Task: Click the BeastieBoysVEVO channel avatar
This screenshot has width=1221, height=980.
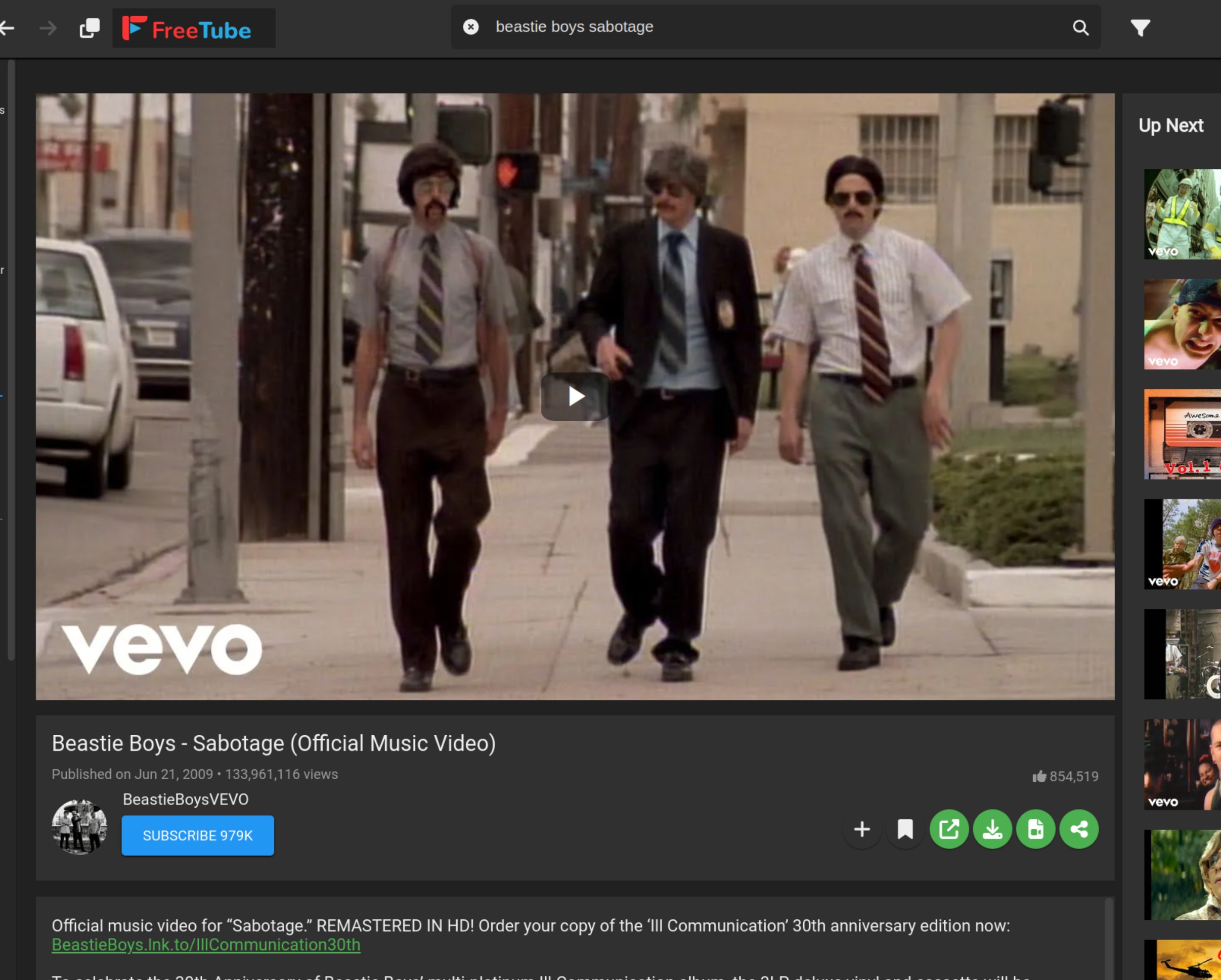Action: 79,826
